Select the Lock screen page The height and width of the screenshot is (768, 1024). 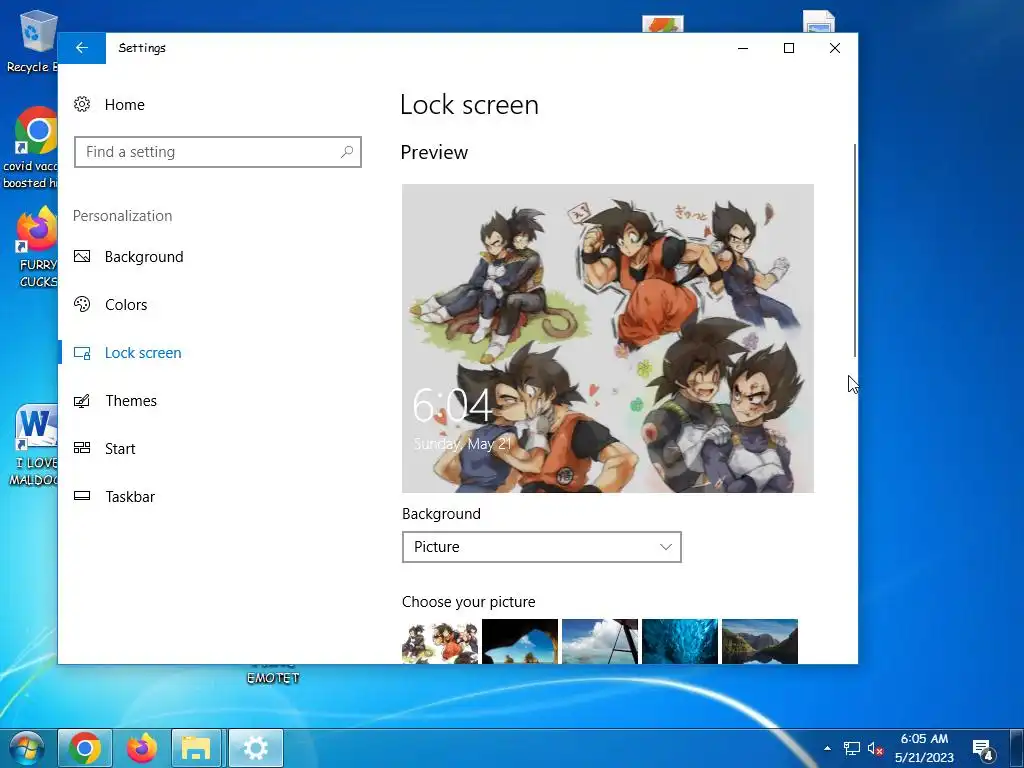pyautogui.click(x=143, y=353)
